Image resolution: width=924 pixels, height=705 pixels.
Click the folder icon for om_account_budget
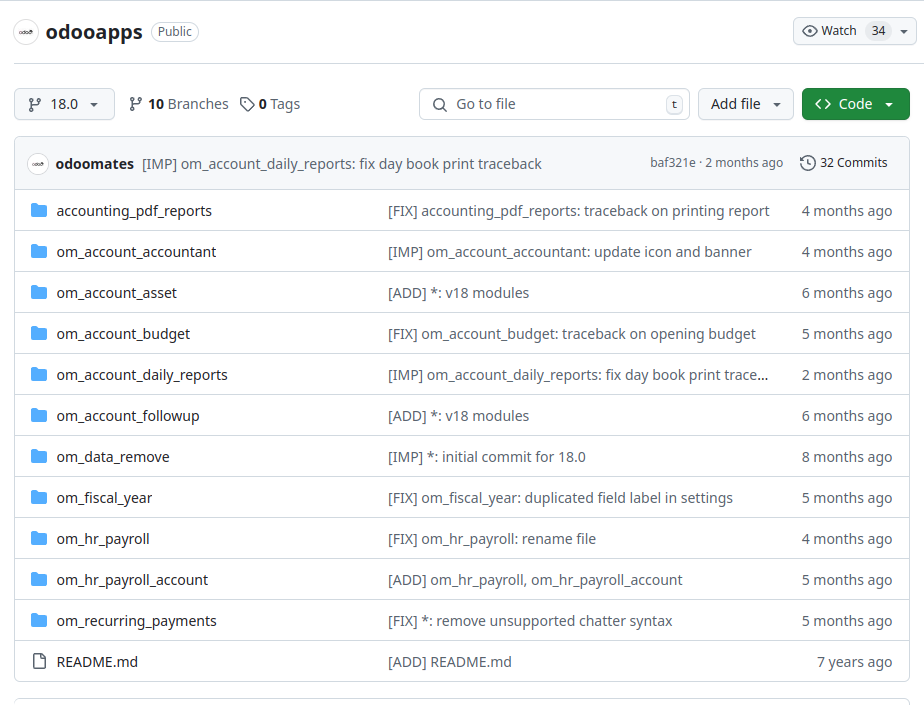pos(39,334)
